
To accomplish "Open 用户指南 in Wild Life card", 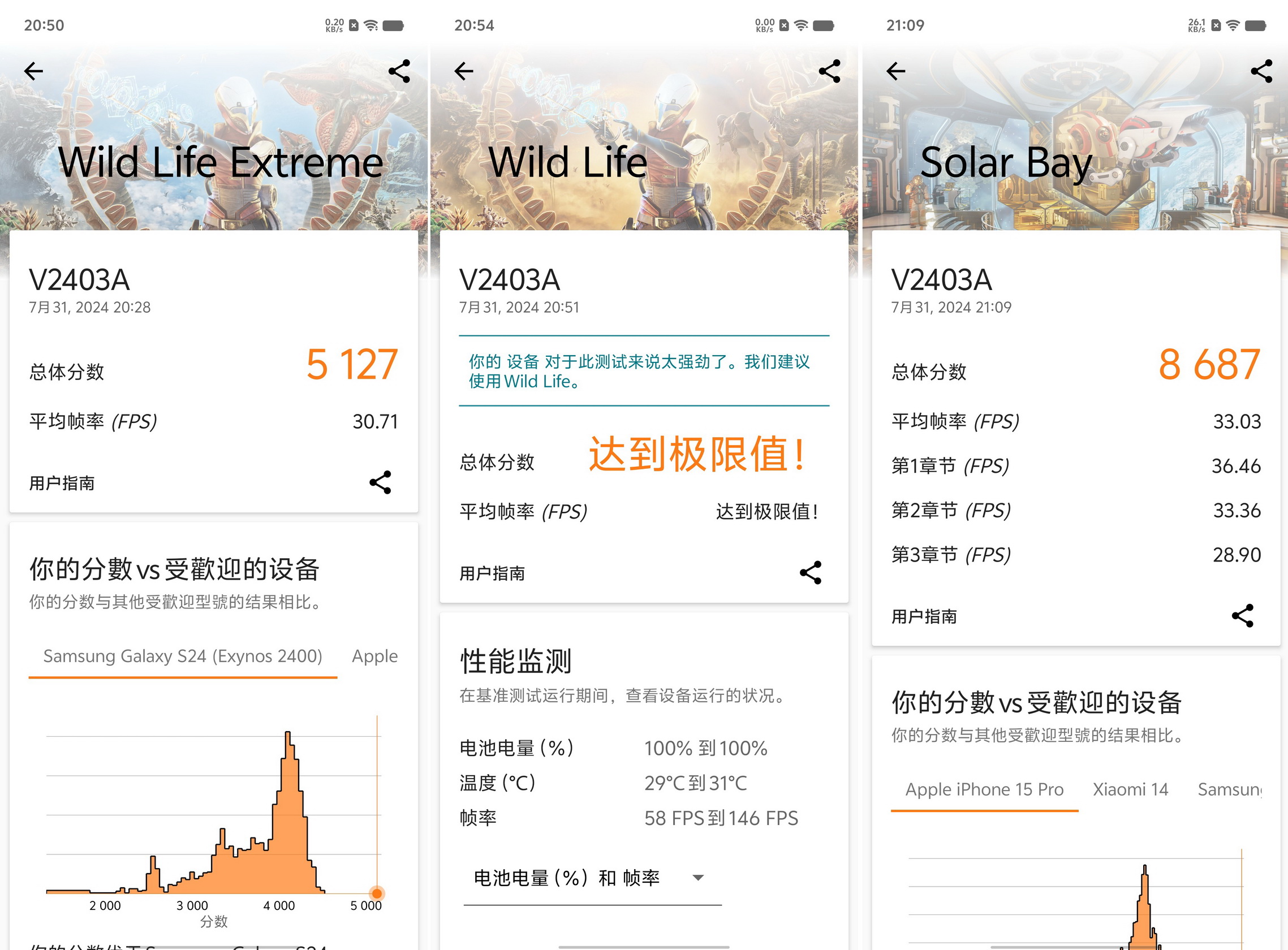I will (x=493, y=573).
